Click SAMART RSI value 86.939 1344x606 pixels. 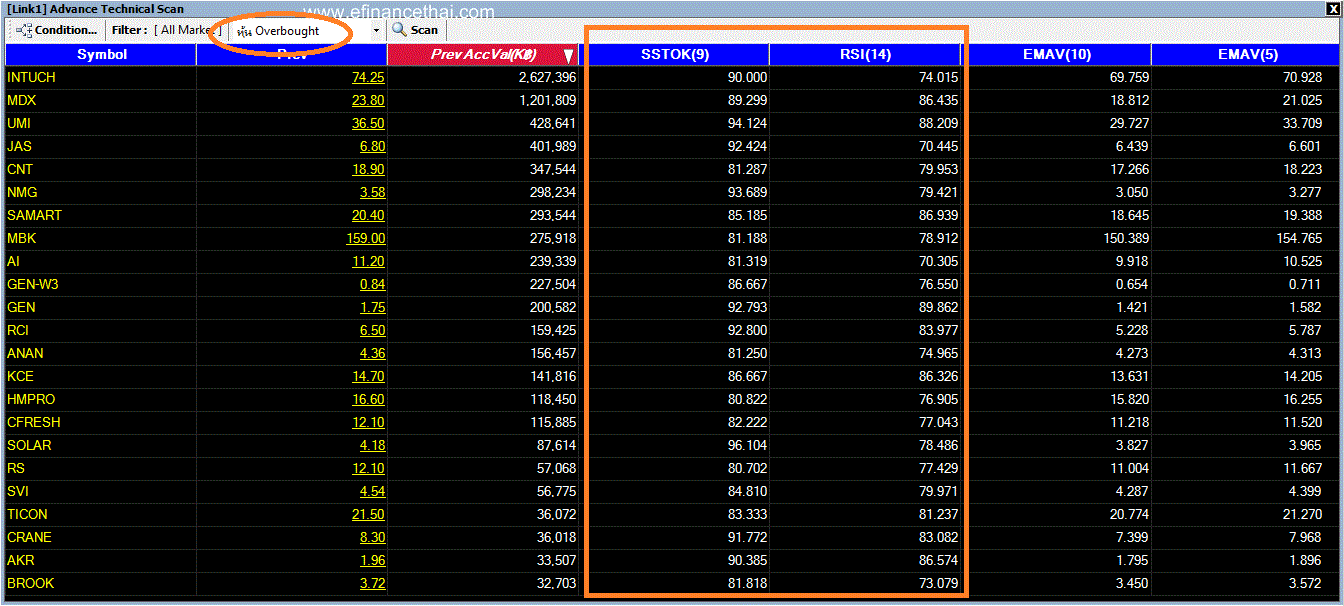[938, 215]
